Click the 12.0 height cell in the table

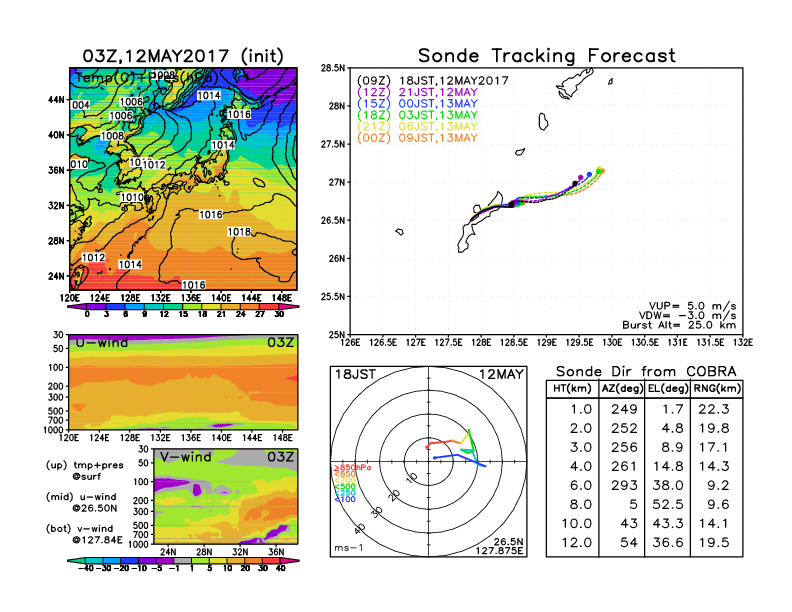pos(576,543)
